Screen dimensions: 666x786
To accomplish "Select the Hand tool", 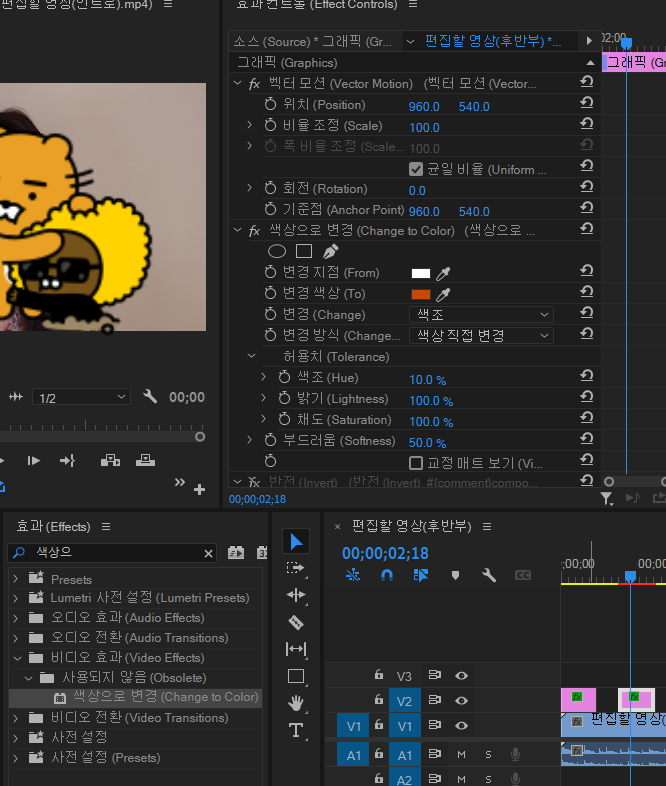I will pos(296,703).
